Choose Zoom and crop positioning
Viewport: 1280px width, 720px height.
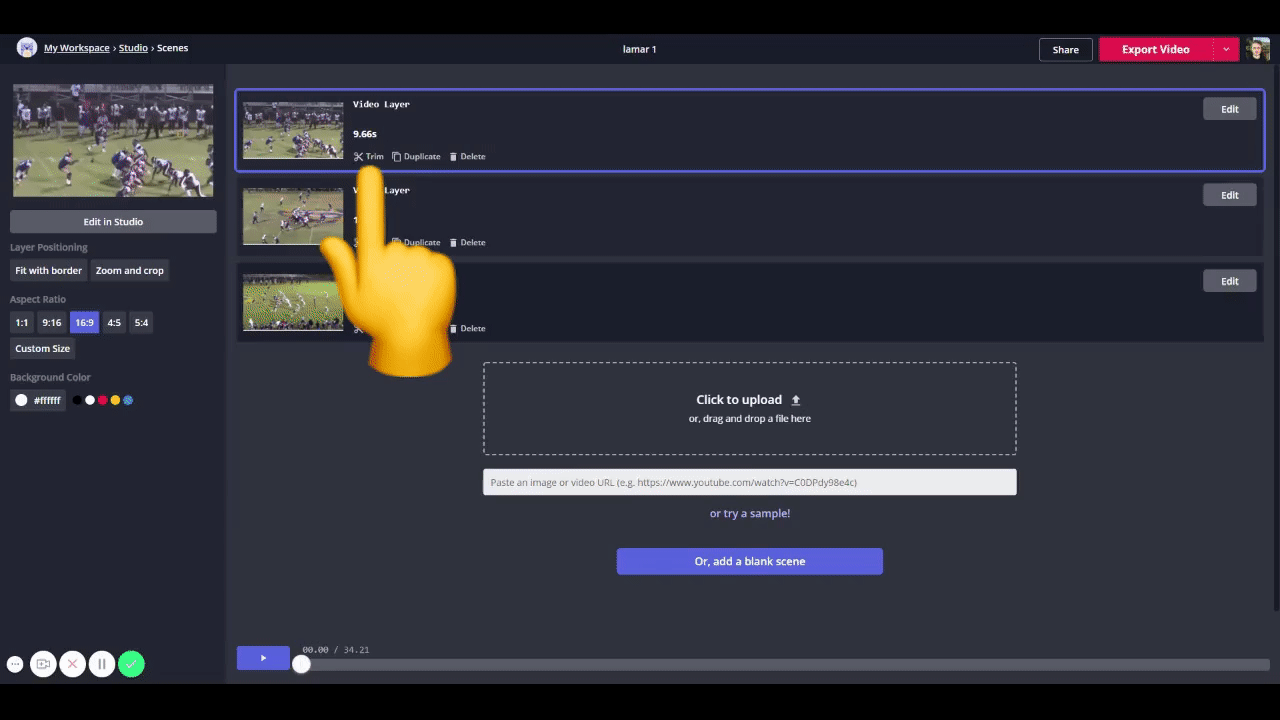point(130,271)
